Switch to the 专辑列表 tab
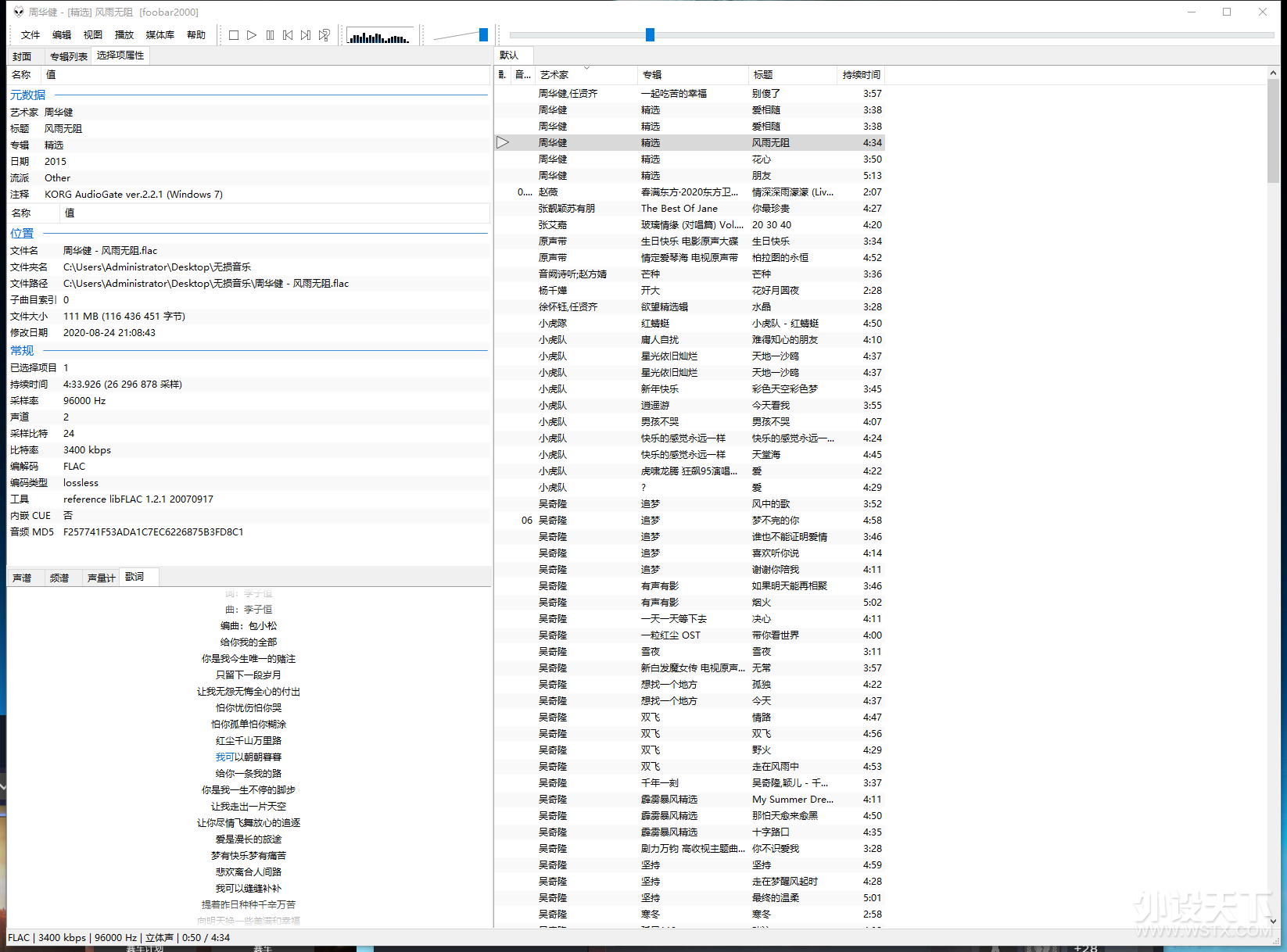This screenshot has width=1287, height=952. [x=69, y=56]
